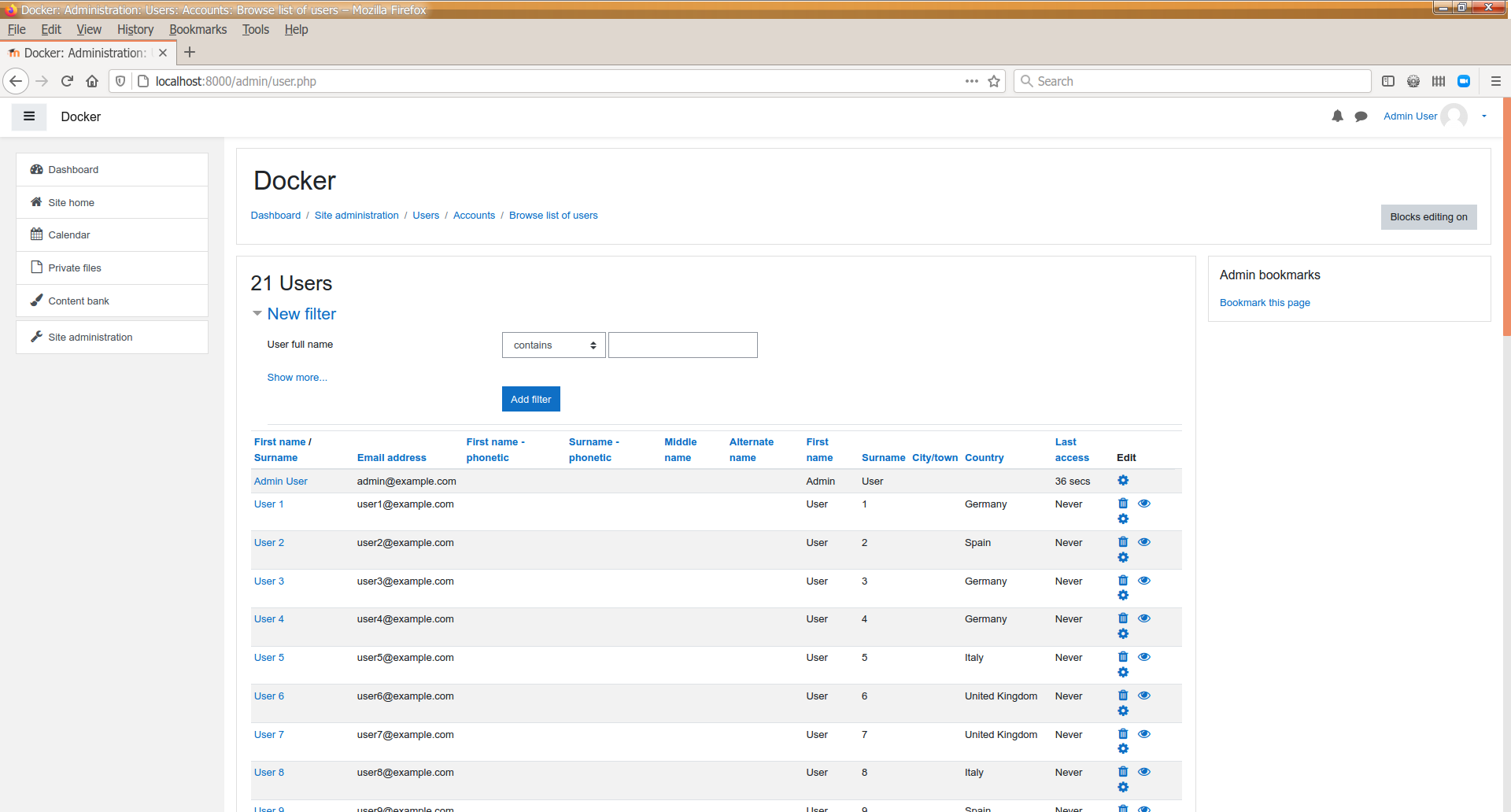Image resolution: width=1511 pixels, height=812 pixels.
Task: Open the 'contains' filter operator dropdown
Action: (554, 345)
